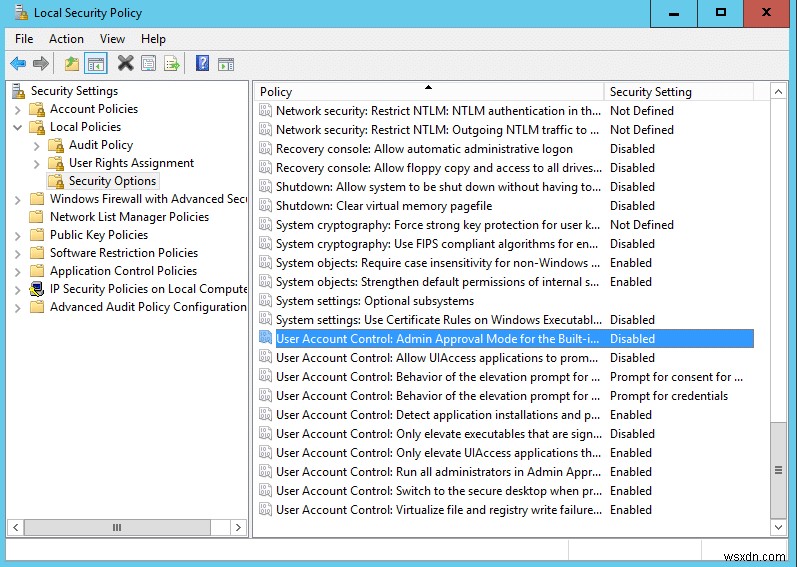Select Switch to the secure desktop policy
Image resolution: width=797 pixels, height=567 pixels.
[439, 491]
